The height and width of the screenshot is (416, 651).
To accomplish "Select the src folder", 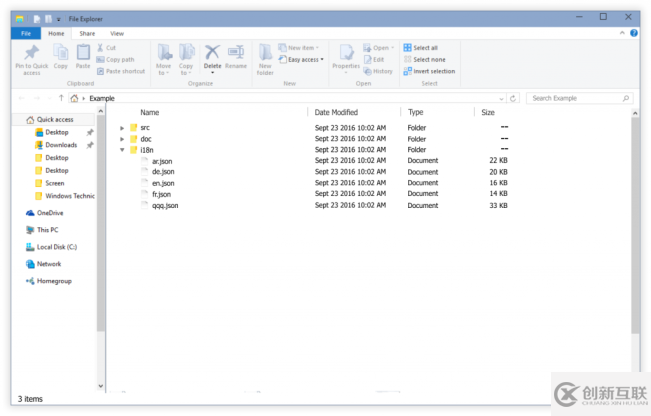I will coord(140,127).
